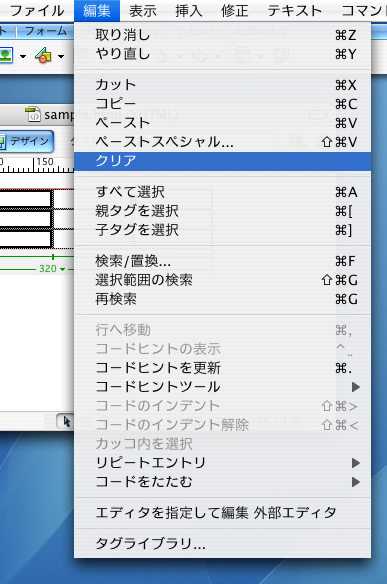Open the 挿入 menu
The width and height of the screenshot is (387, 584).
click(x=188, y=10)
